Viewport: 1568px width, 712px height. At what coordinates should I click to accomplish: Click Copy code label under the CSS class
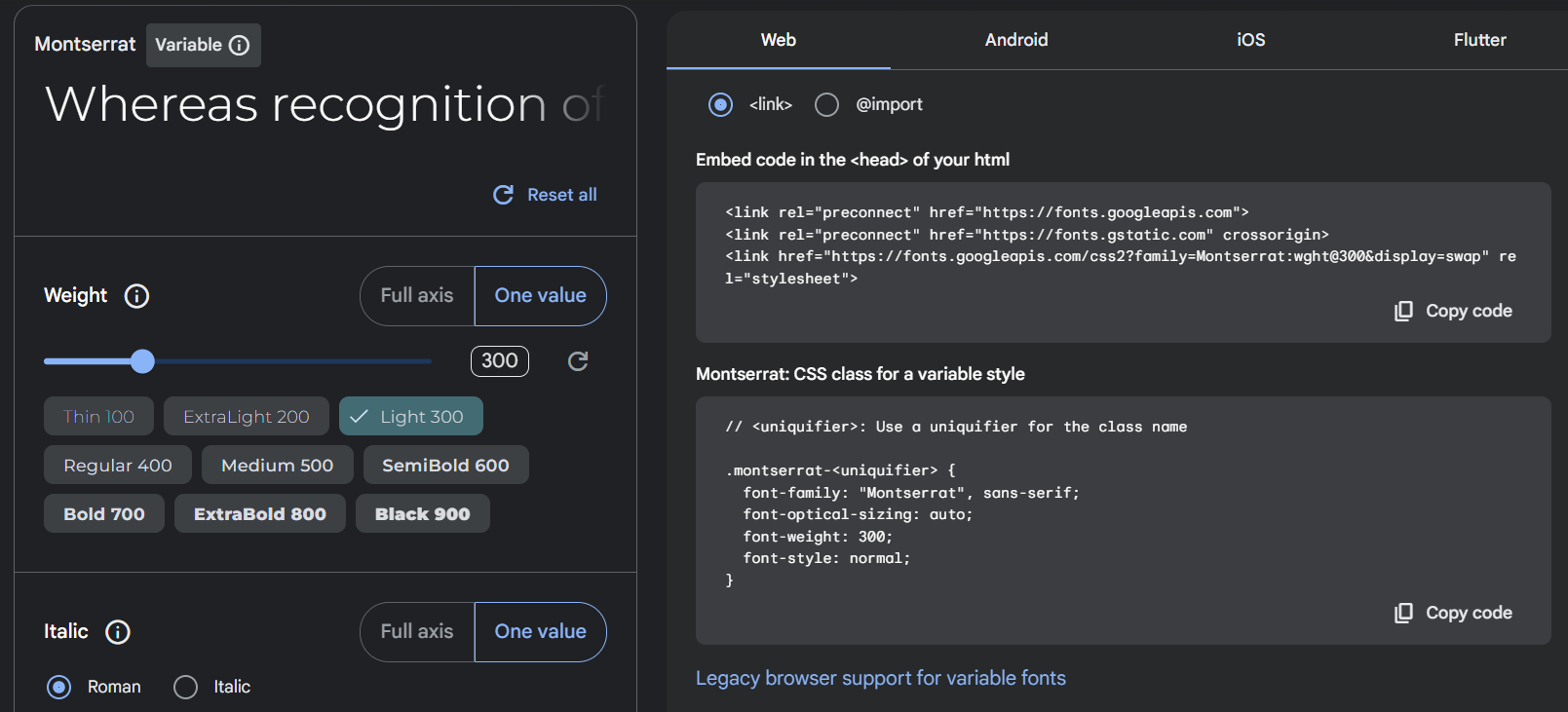coord(1469,613)
